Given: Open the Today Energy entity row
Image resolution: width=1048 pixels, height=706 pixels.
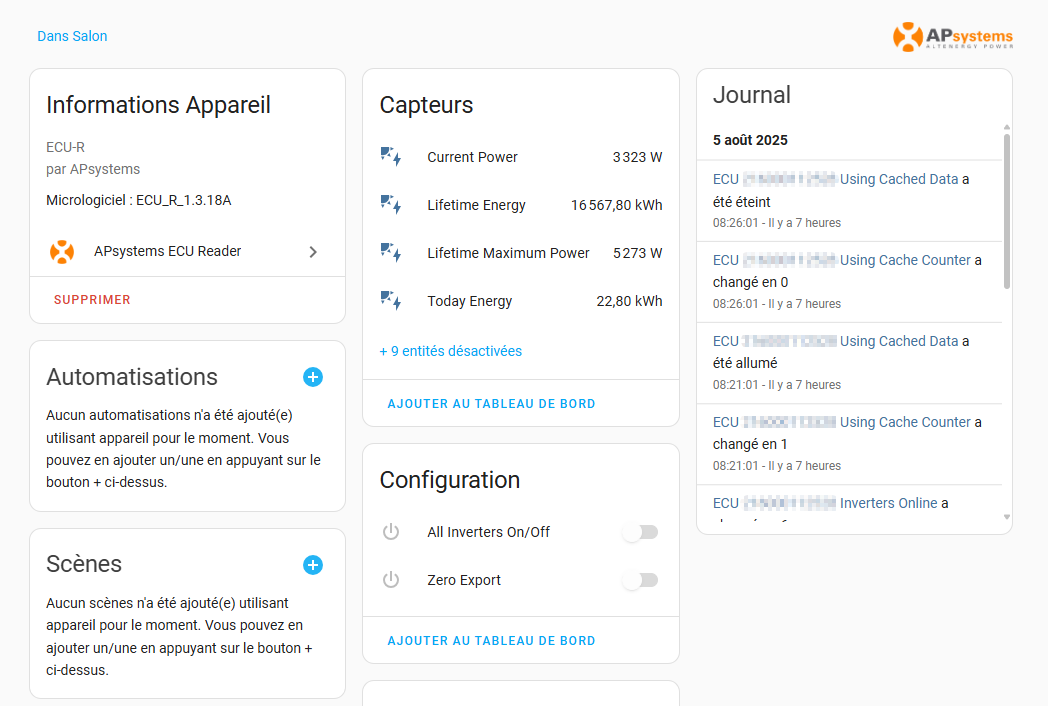Looking at the screenshot, I should (x=521, y=302).
